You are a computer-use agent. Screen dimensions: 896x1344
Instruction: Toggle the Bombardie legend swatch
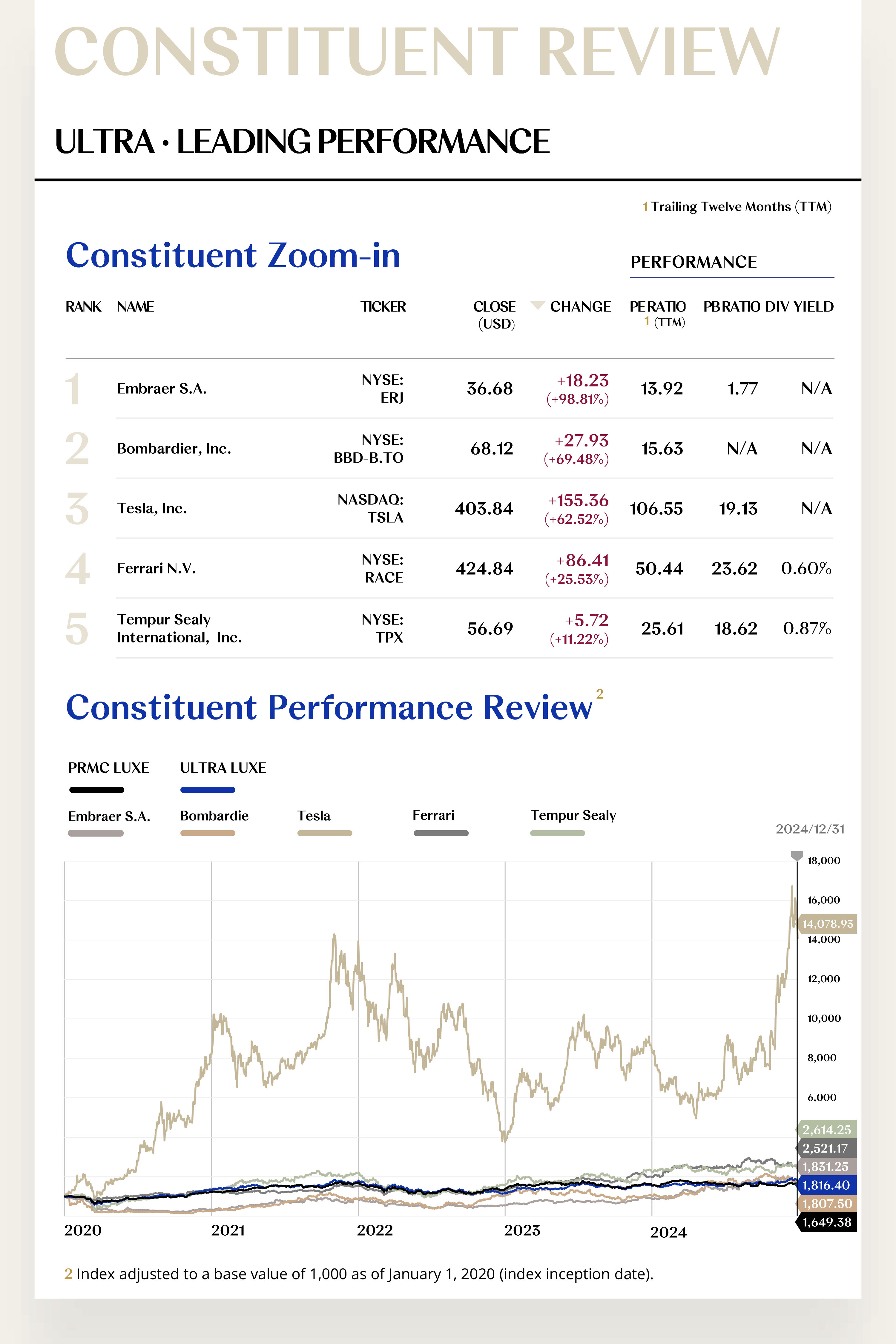point(208,833)
